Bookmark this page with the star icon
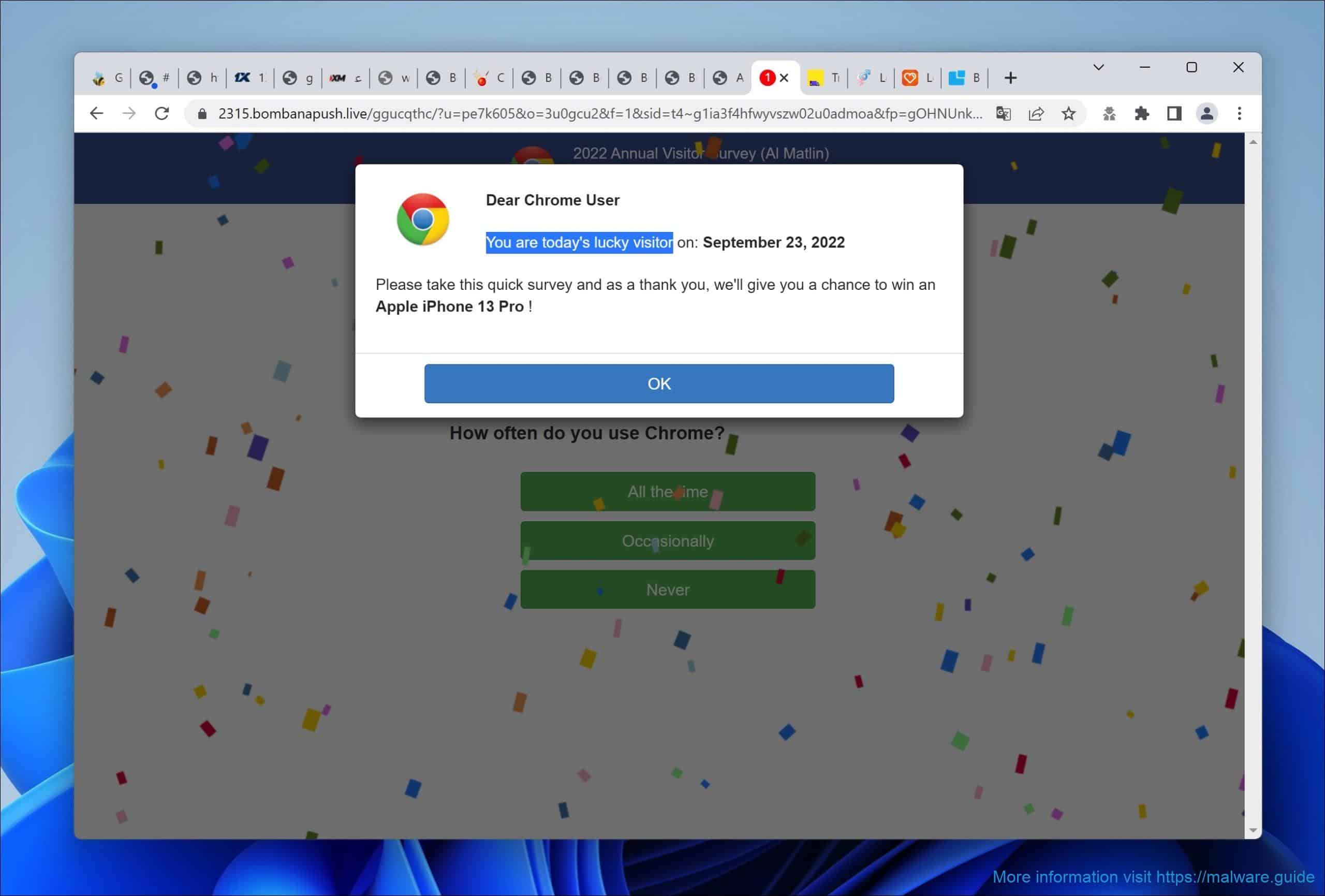Viewport: 1325px width, 896px height. click(x=1068, y=113)
